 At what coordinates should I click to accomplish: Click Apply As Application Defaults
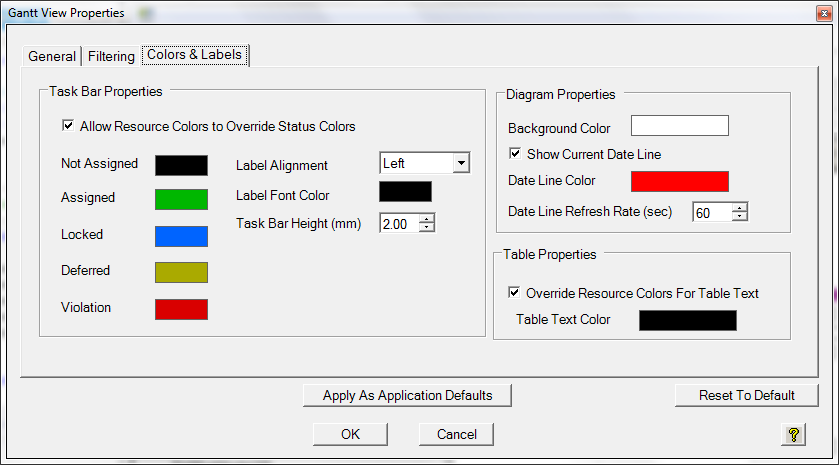(407, 395)
